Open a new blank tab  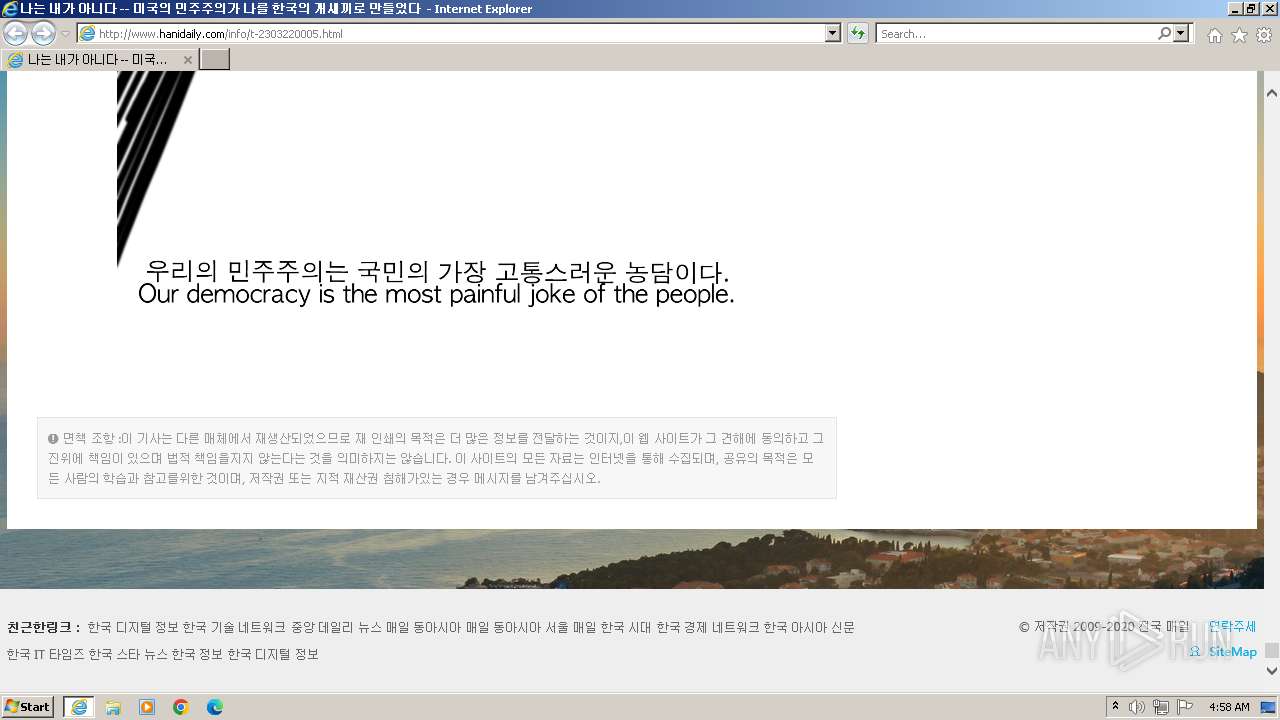tap(215, 60)
